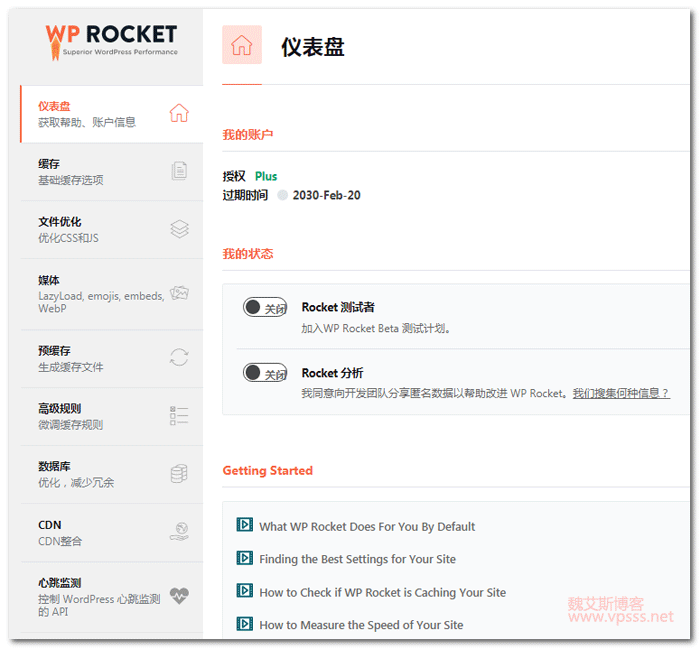
Task: Click the 授权 label
Action: click(x=234, y=176)
